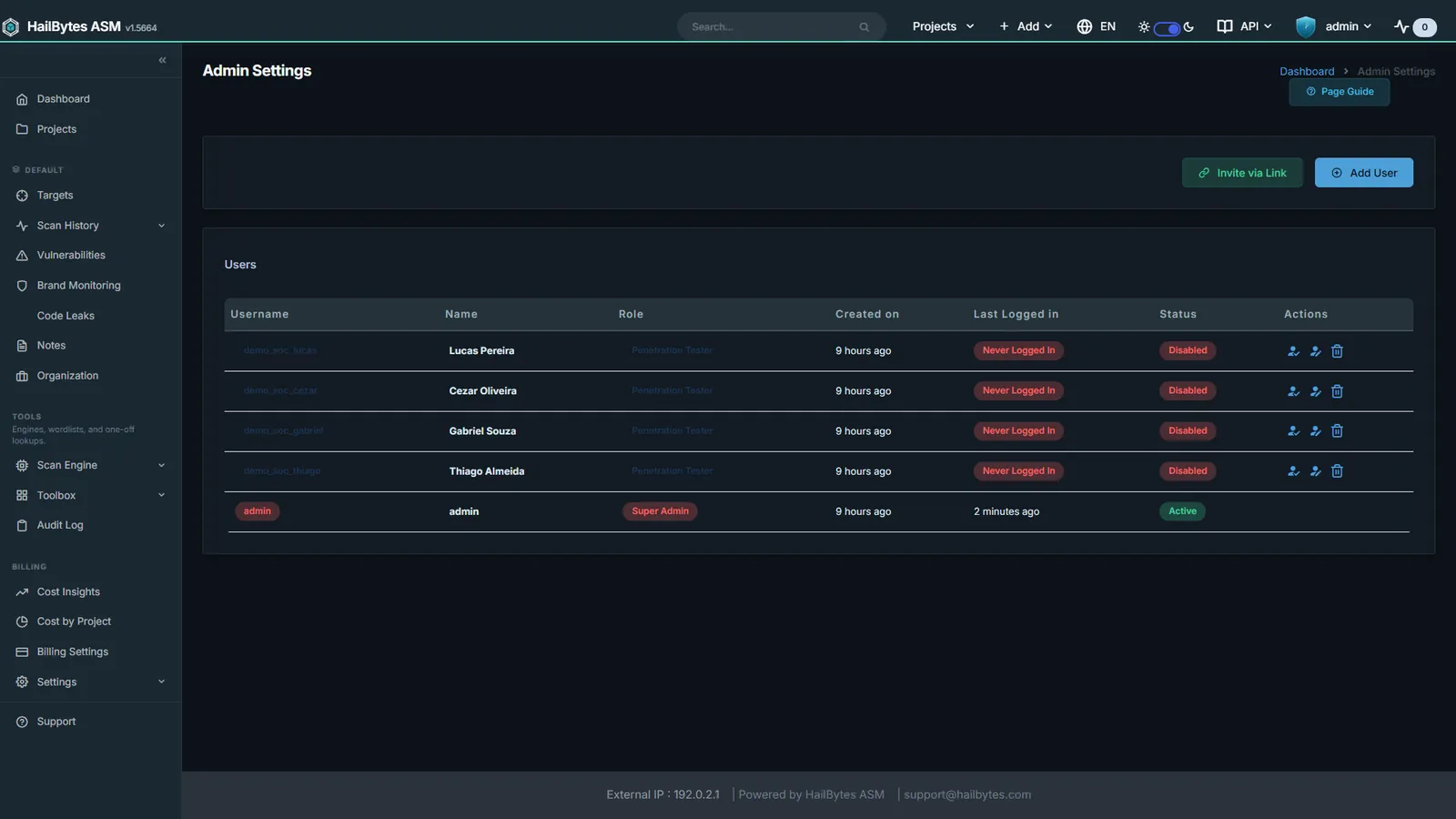Click the search magnifier icon

tap(864, 27)
